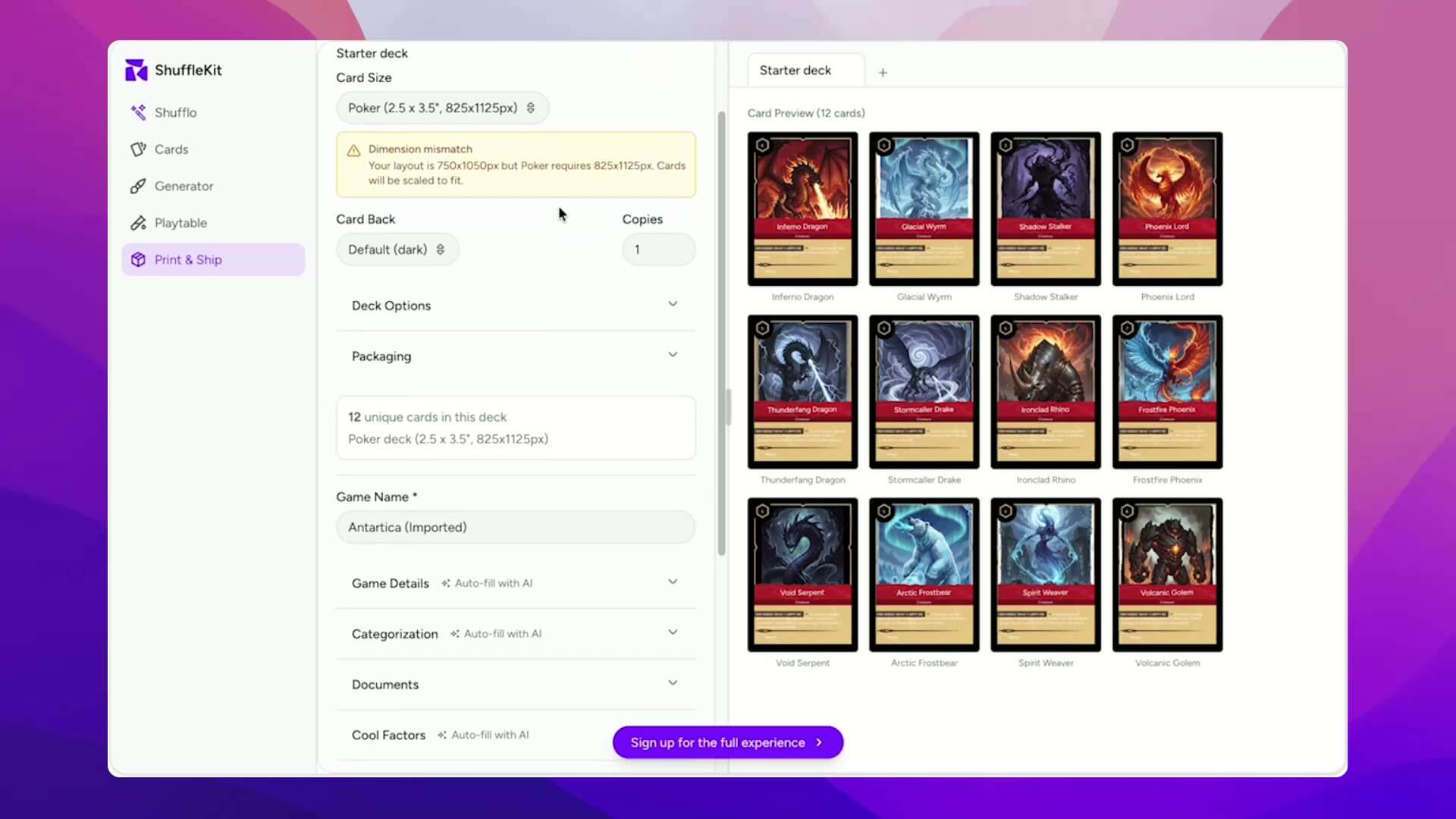This screenshot has height=819, width=1456.
Task: Open the Inferno Dragon card thumbnail
Action: click(802, 209)
